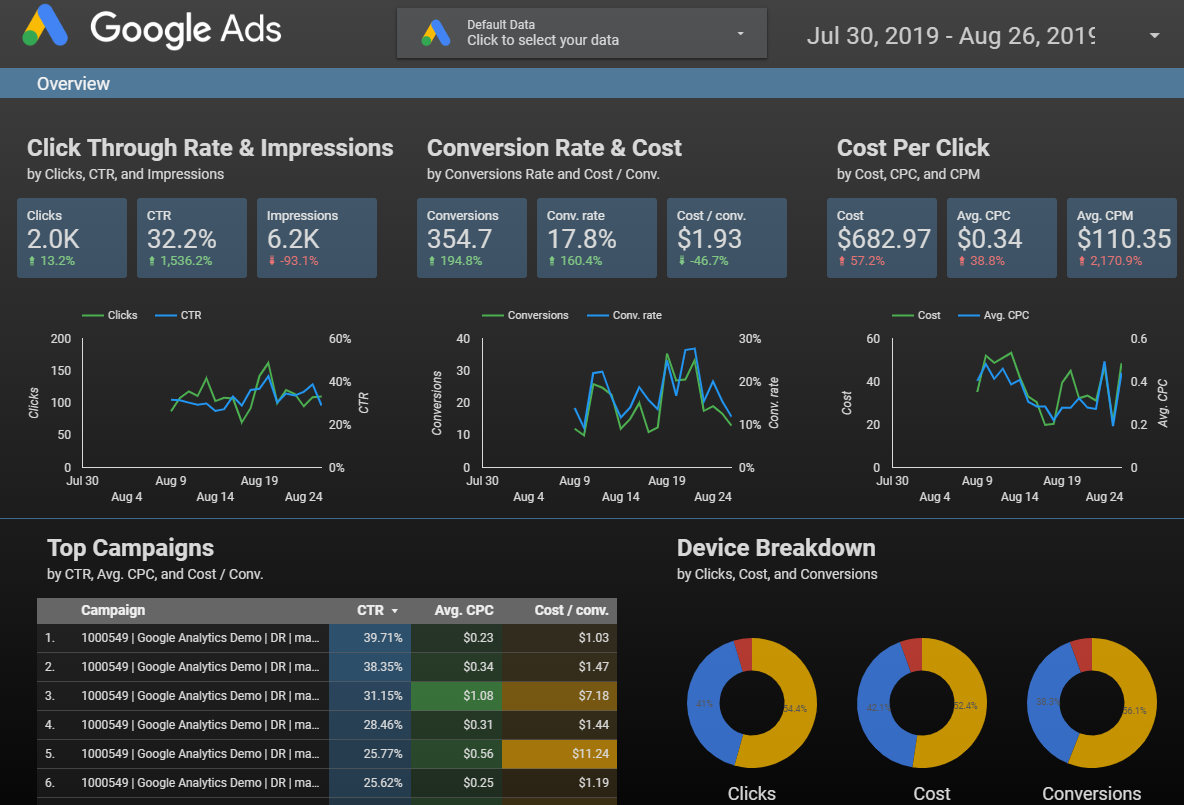Image resolution: width=1184 pixels, height=805 pixels.
Task: Click the Conversions donut chart
Action: click(x=1092, y=703)
